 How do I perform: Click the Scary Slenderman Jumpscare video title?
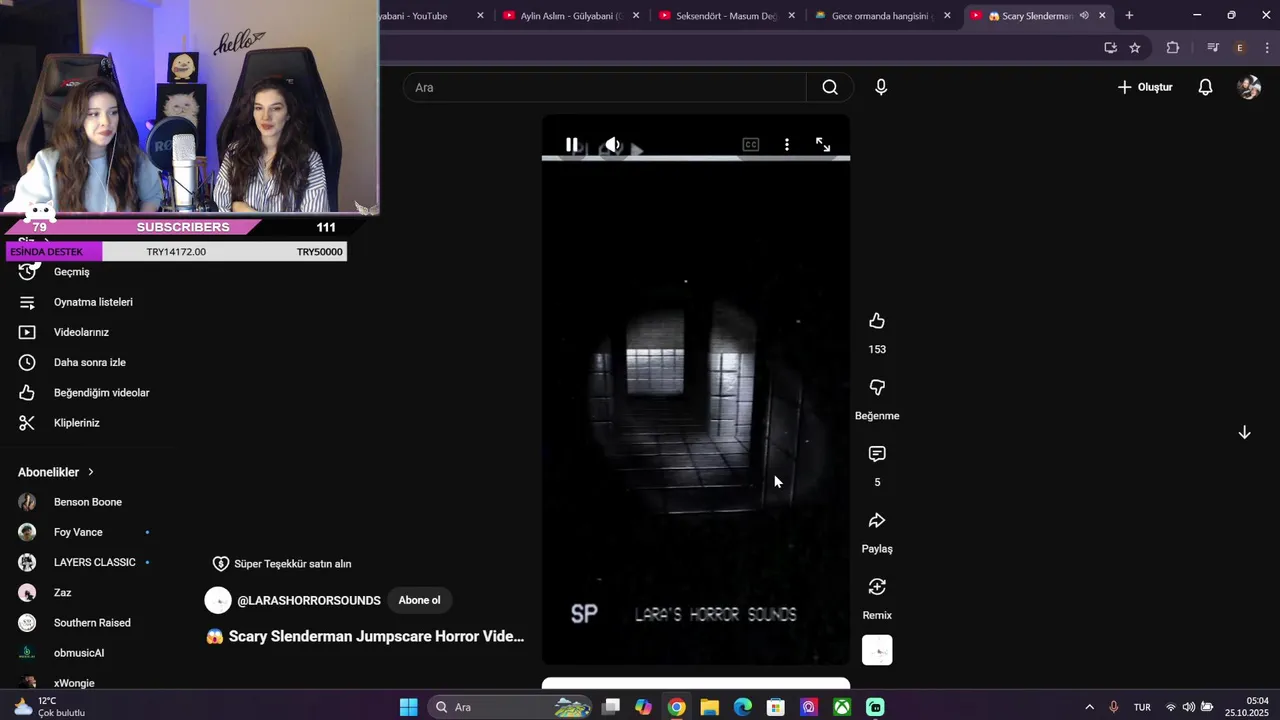coord(376,636)
